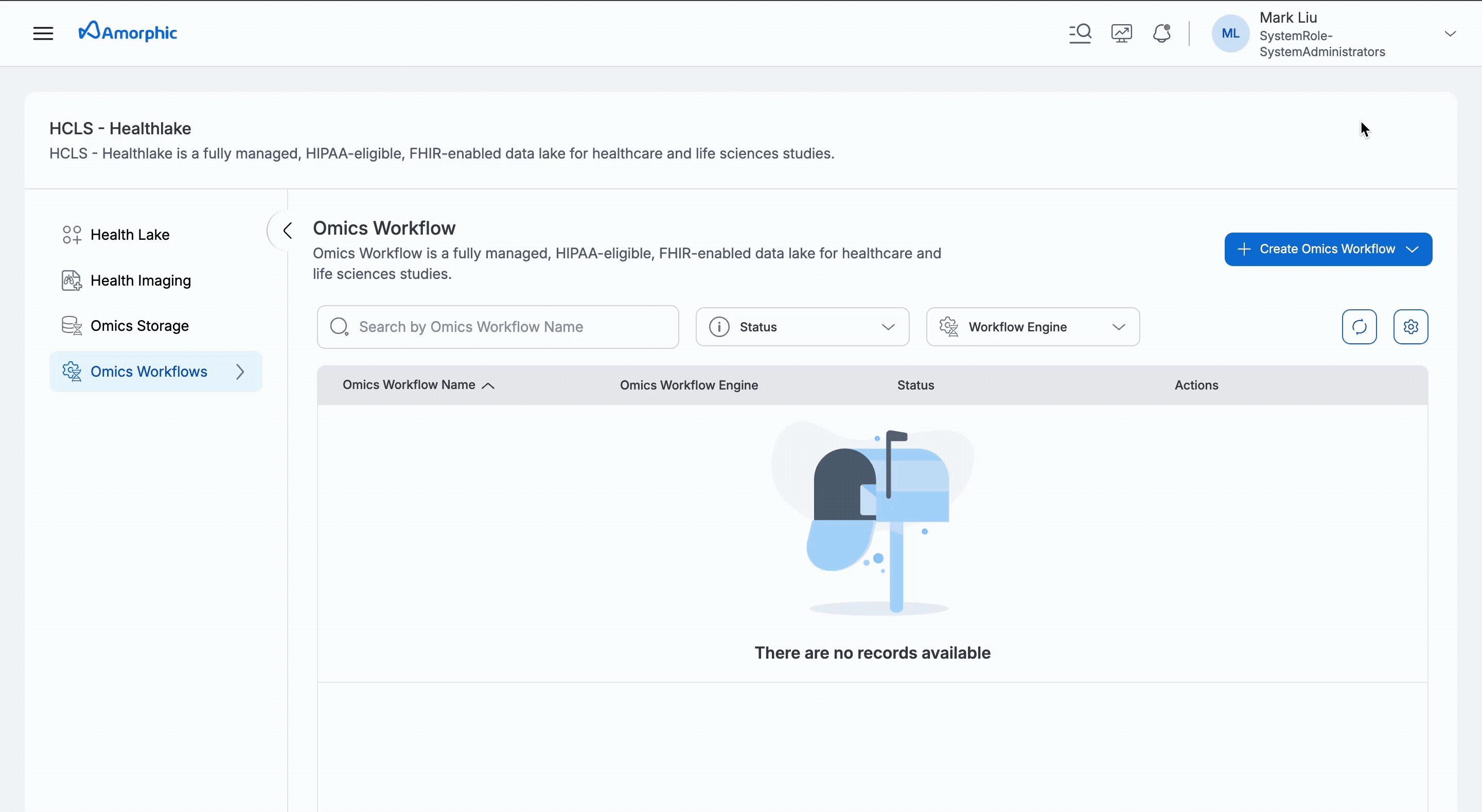Sort by Omics Workflow Name column
This screenshot has height=812, width=1482.
click(x=418, y=384)
